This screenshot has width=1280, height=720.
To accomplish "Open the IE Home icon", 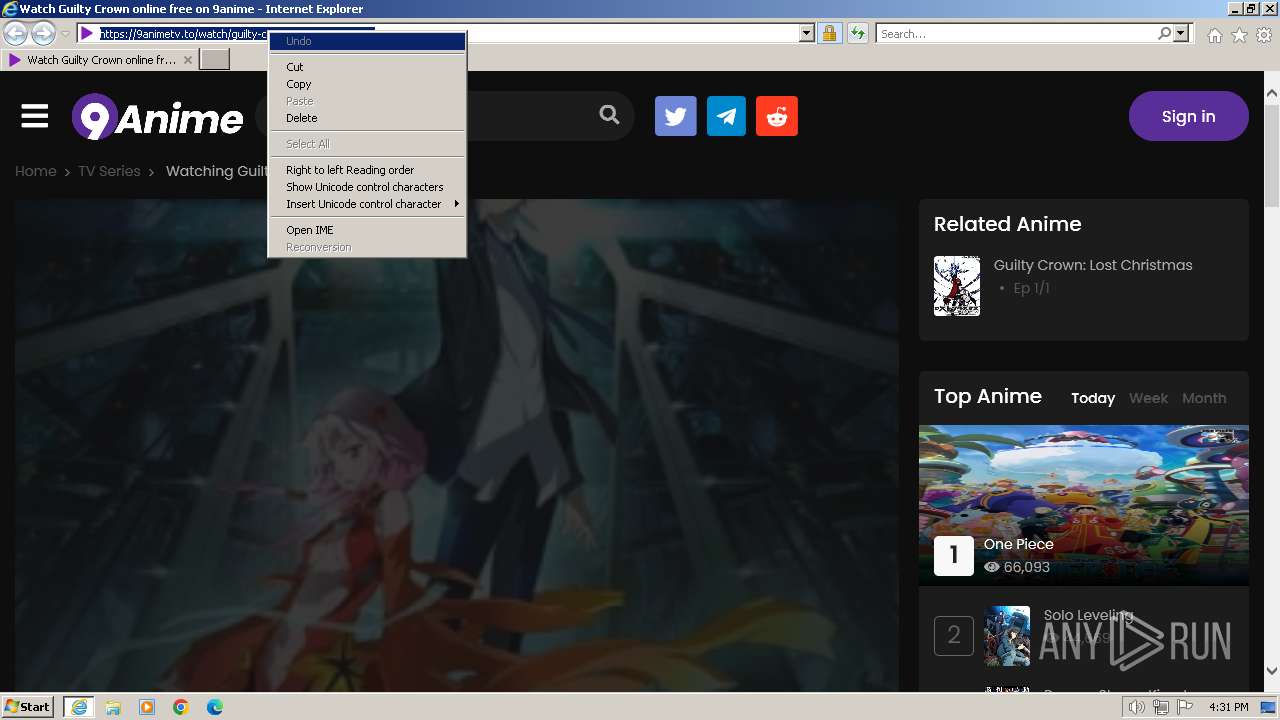I will [1214, 35].
